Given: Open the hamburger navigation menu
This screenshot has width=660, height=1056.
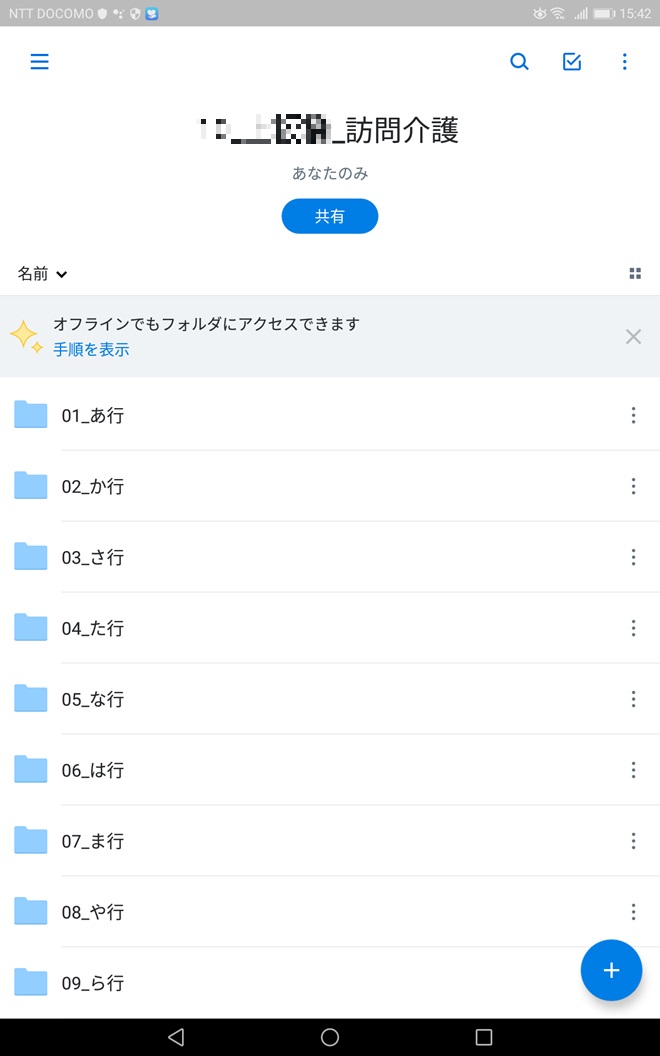Looking at the screenshot, I should [39, 62].
